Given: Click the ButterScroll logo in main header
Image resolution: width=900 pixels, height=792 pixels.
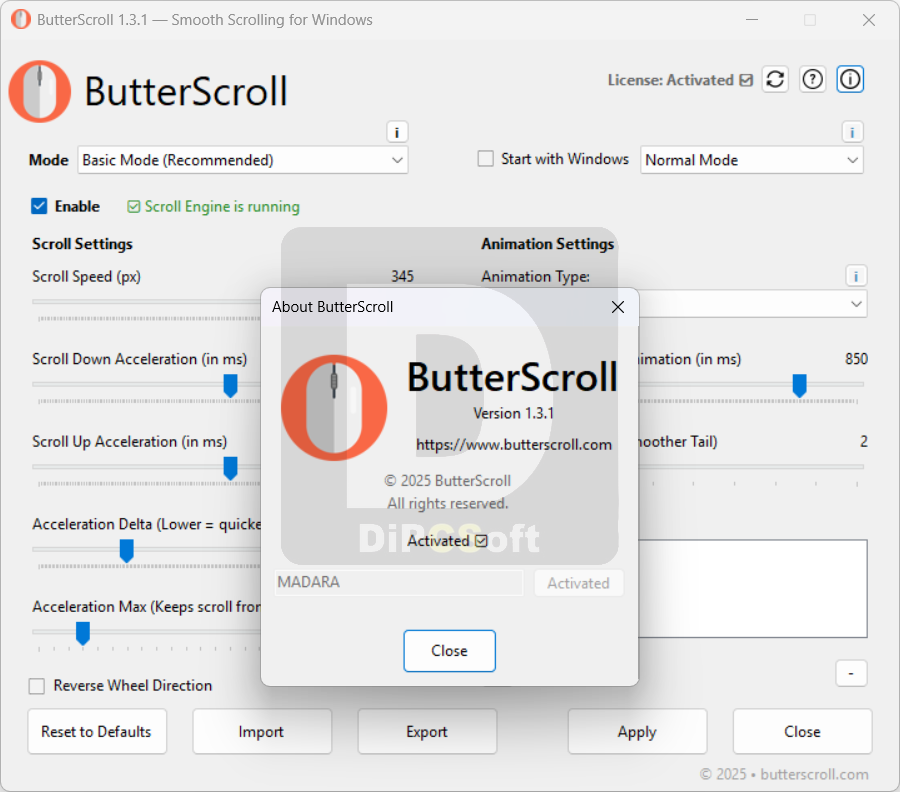Looking at the screenshot, I should pyautogui.click(x=40, y=92).
